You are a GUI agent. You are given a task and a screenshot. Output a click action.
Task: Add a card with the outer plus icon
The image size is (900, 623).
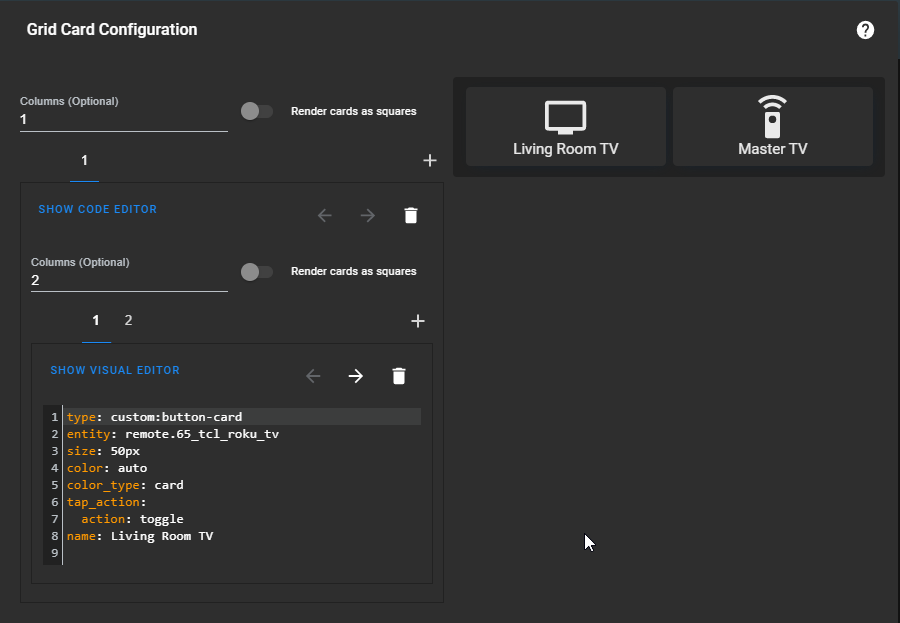(x=430, y=160)
